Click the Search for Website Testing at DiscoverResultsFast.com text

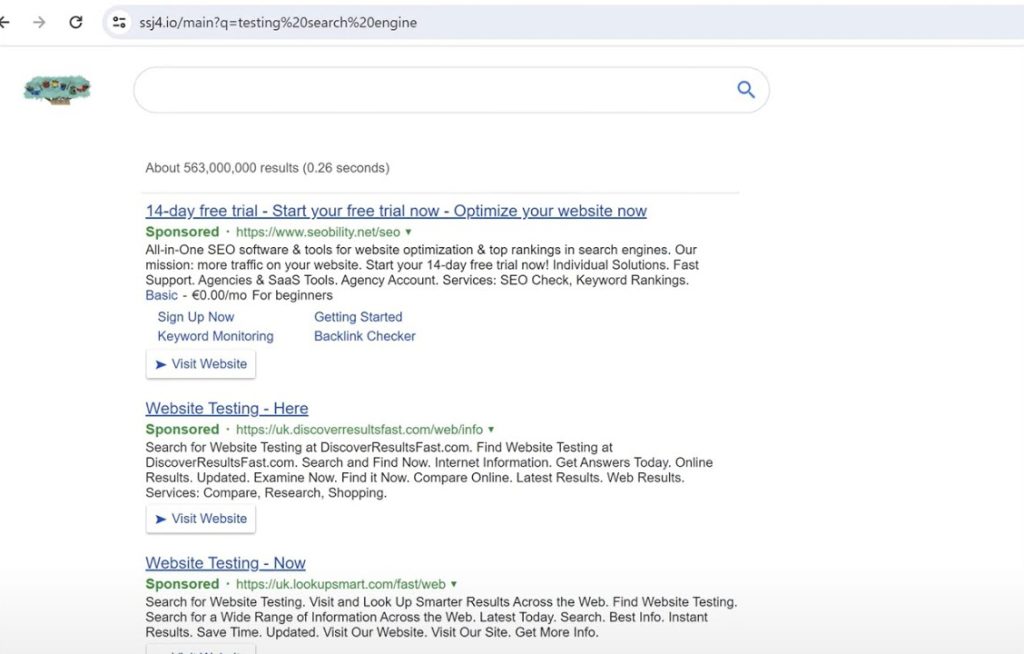[308, 448]
